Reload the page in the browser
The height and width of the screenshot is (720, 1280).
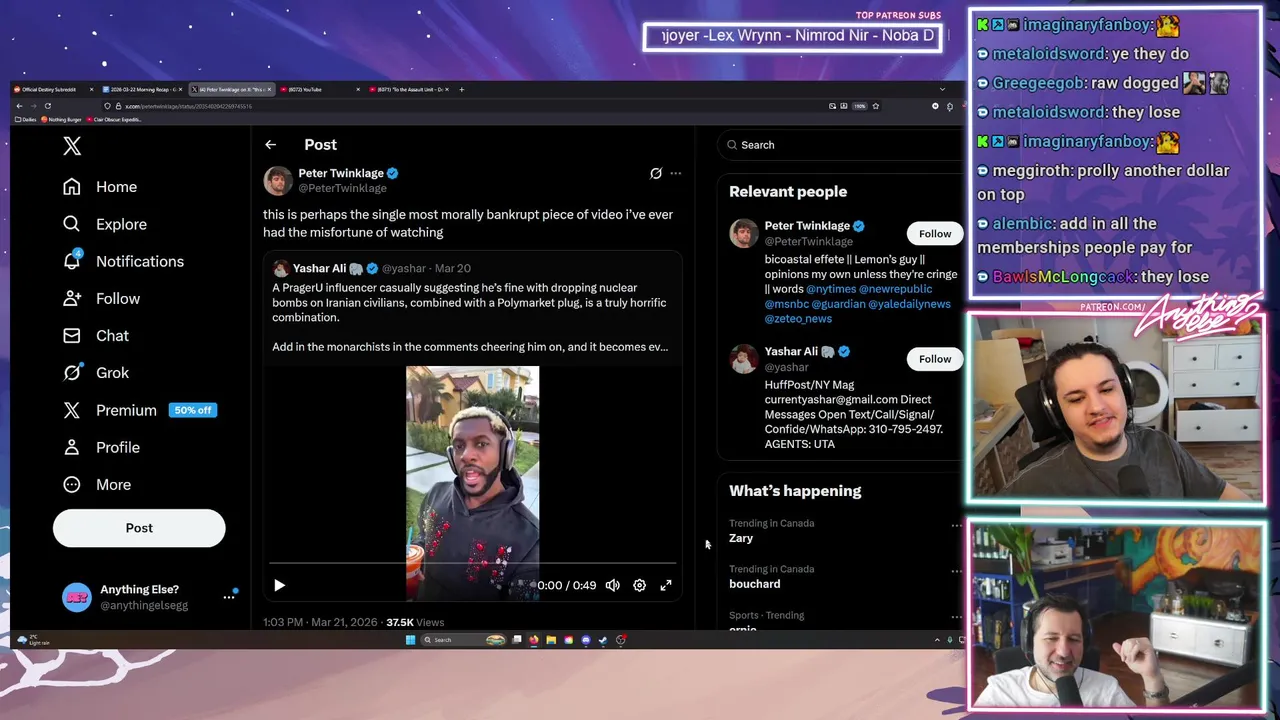(x=47, y=106)
